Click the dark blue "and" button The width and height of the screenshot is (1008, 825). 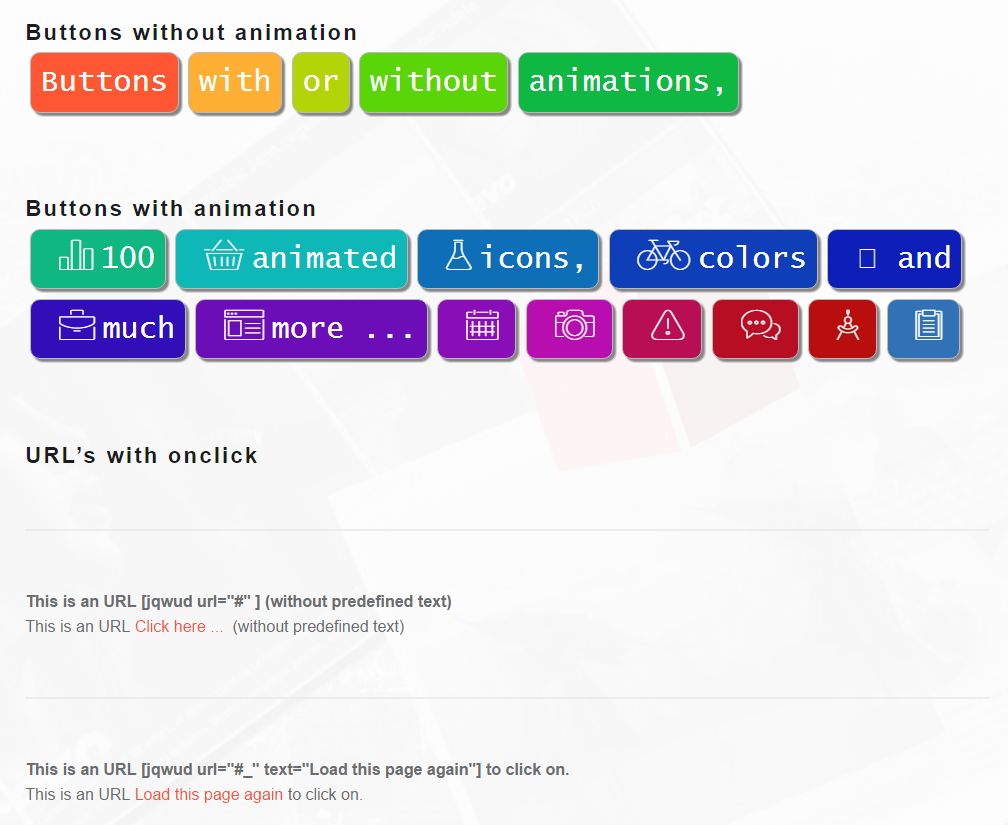pos(894,258)
